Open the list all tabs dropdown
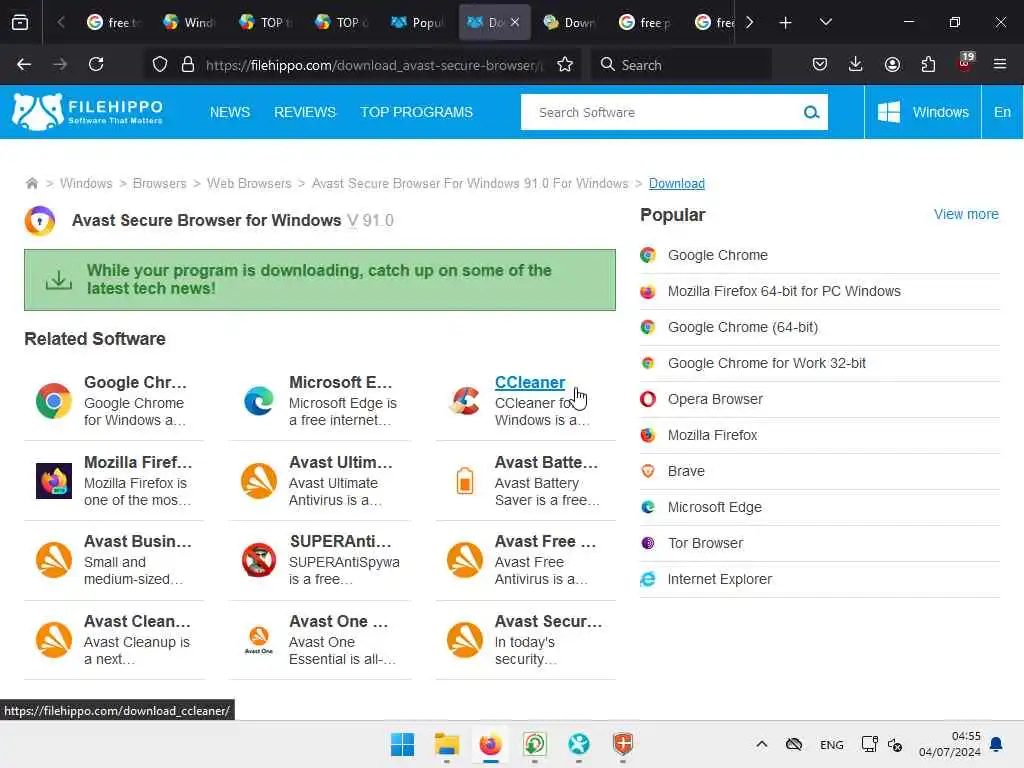This screenshot has height=768, width=1024. tap(825, 22)
